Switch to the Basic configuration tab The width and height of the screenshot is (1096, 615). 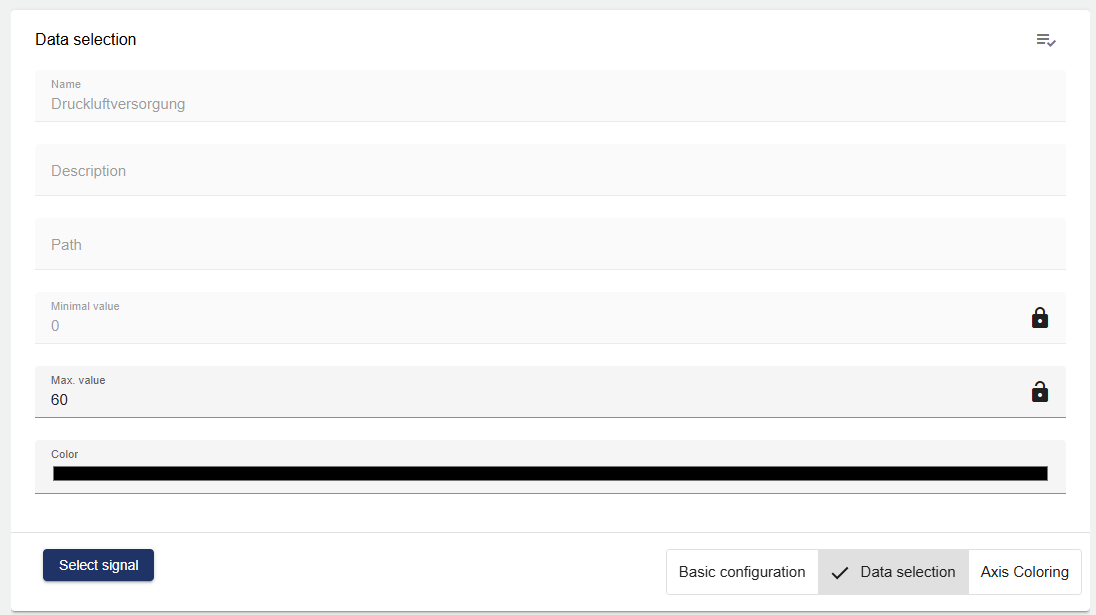click(742, 572)
